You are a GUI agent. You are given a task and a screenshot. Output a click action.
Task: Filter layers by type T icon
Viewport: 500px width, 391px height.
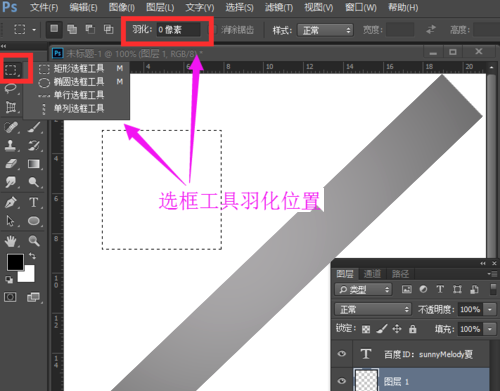point(440,289)
